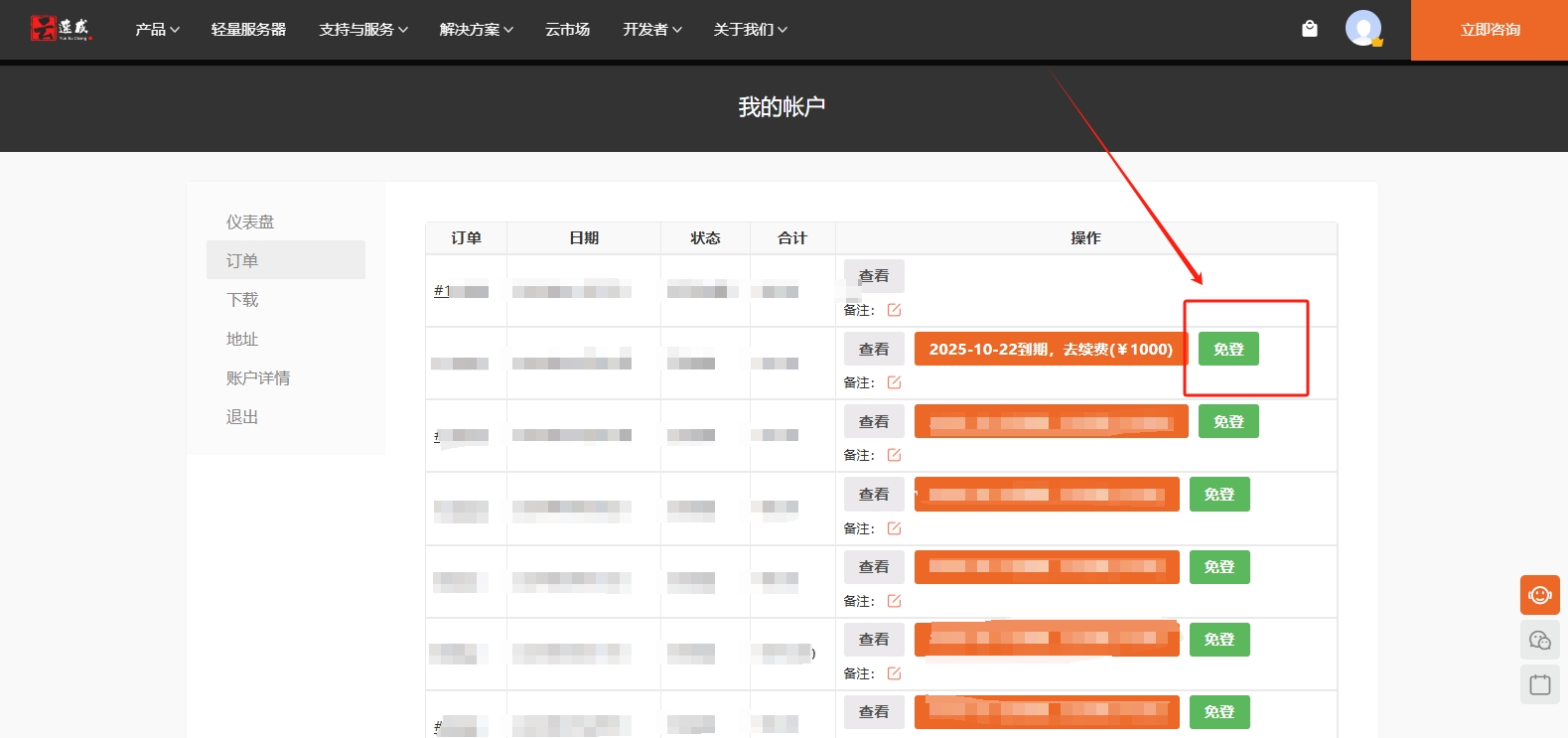Click the floating calendar icon
This screenshot has height=738, width=1568.
pos(1540,684)
